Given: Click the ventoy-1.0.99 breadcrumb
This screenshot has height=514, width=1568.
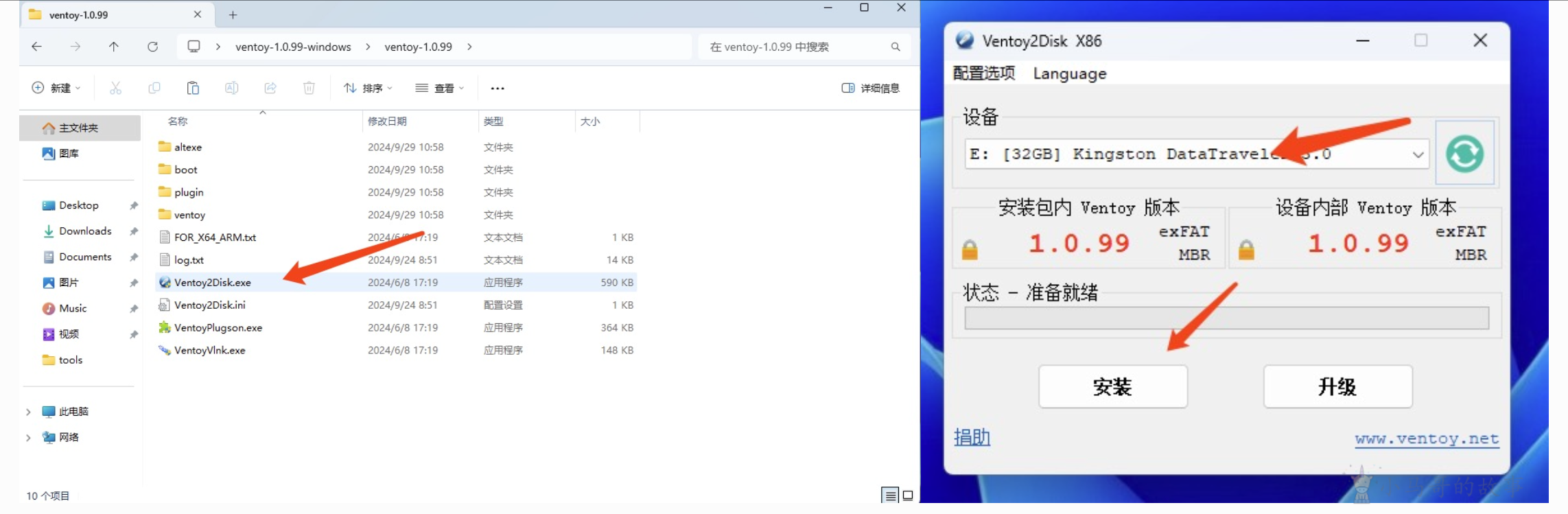Looking at the screenshot, I should point(418,47).
